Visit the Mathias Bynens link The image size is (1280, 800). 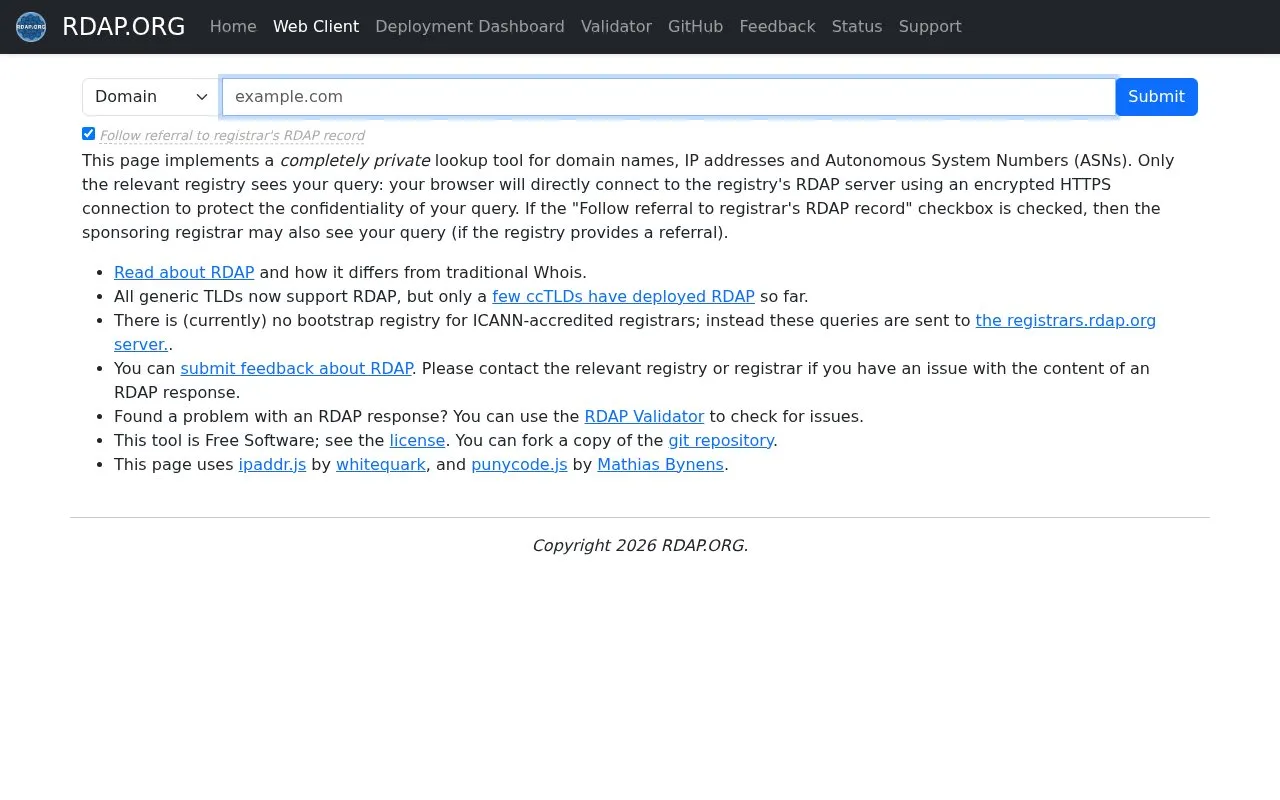tap(660, 464)
